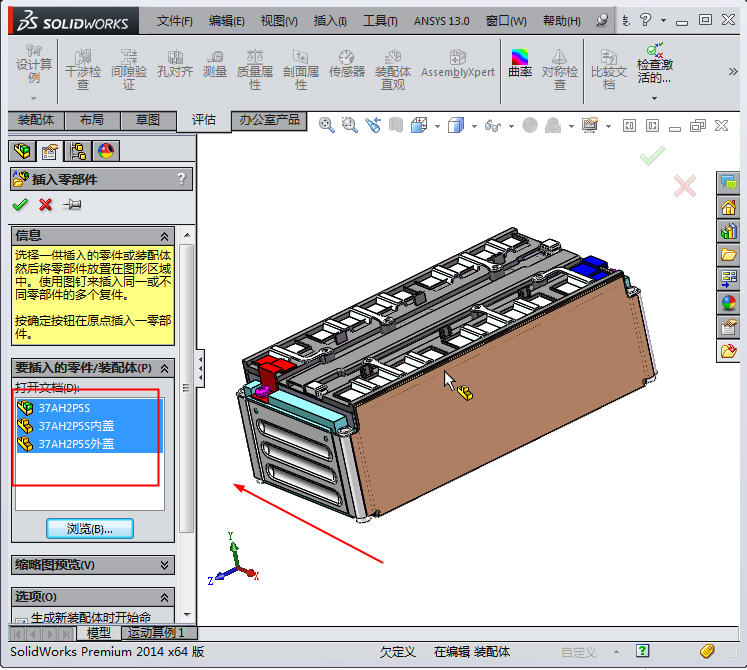
Task: Open help for Insert Component panel
Action: (181, 179)
